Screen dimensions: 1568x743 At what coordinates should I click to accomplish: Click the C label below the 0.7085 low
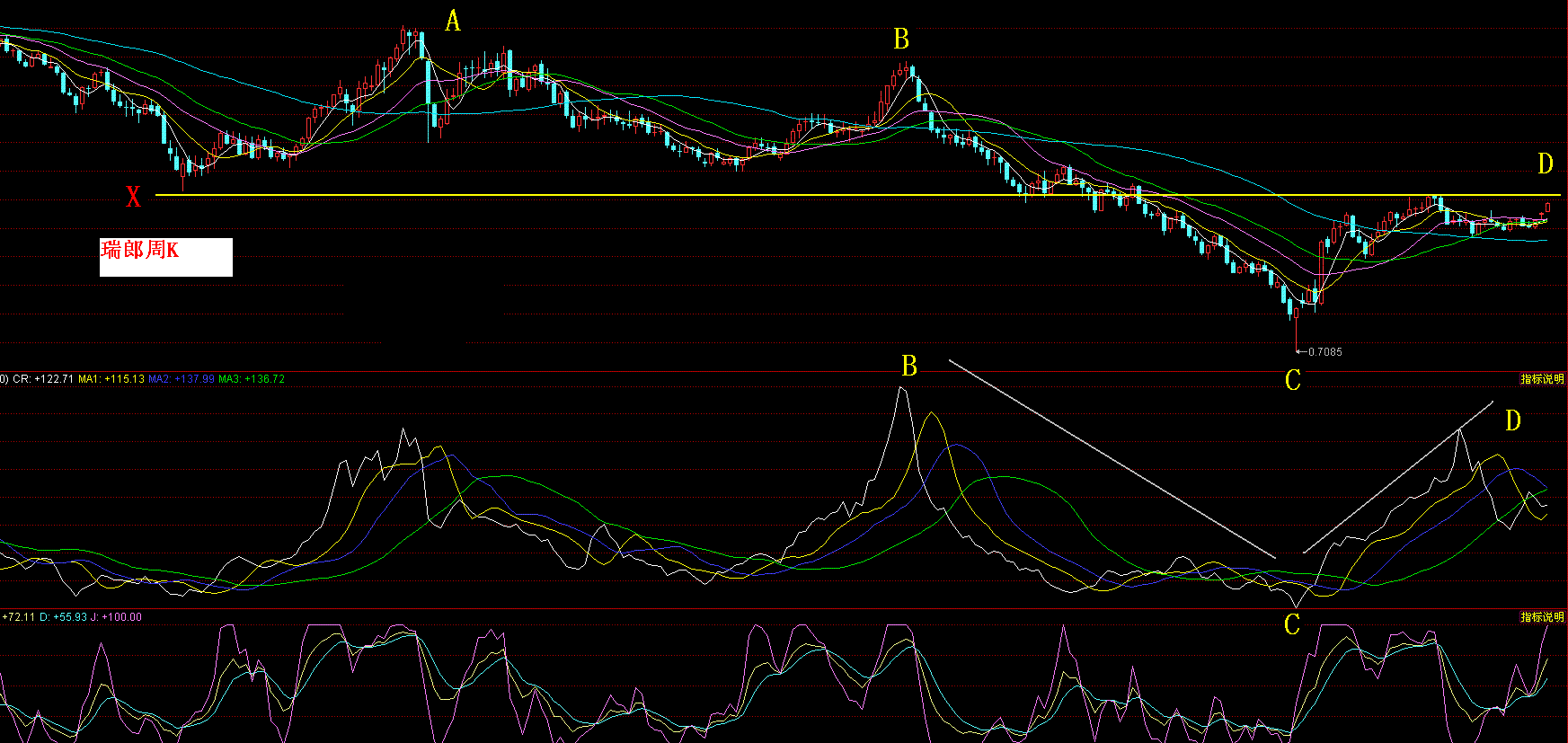point(1293,381)
